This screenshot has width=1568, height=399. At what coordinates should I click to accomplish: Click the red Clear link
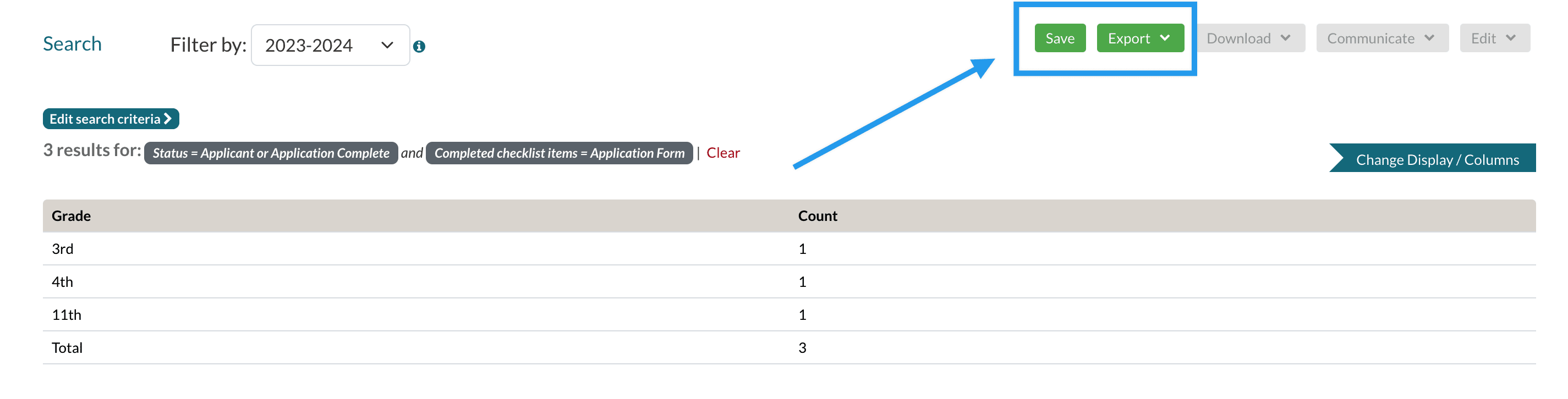pos(722,153)
